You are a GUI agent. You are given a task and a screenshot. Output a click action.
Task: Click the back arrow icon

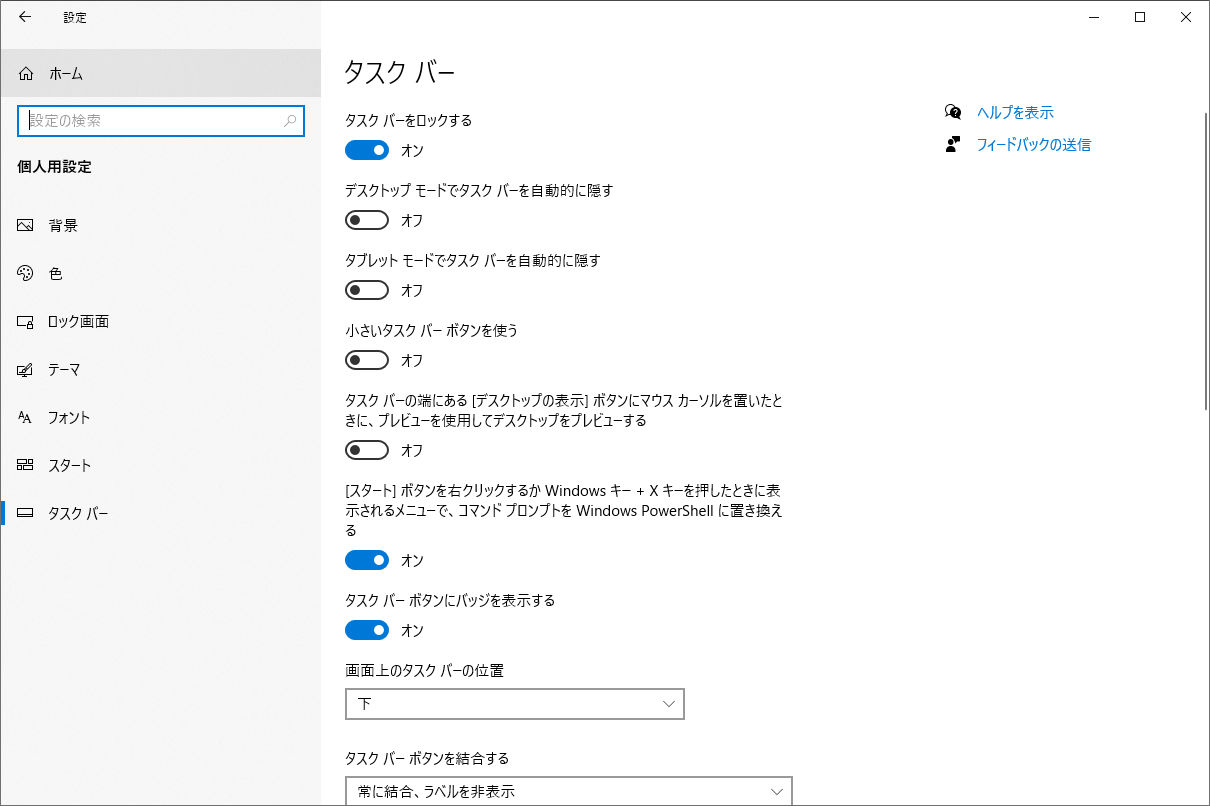25,17
